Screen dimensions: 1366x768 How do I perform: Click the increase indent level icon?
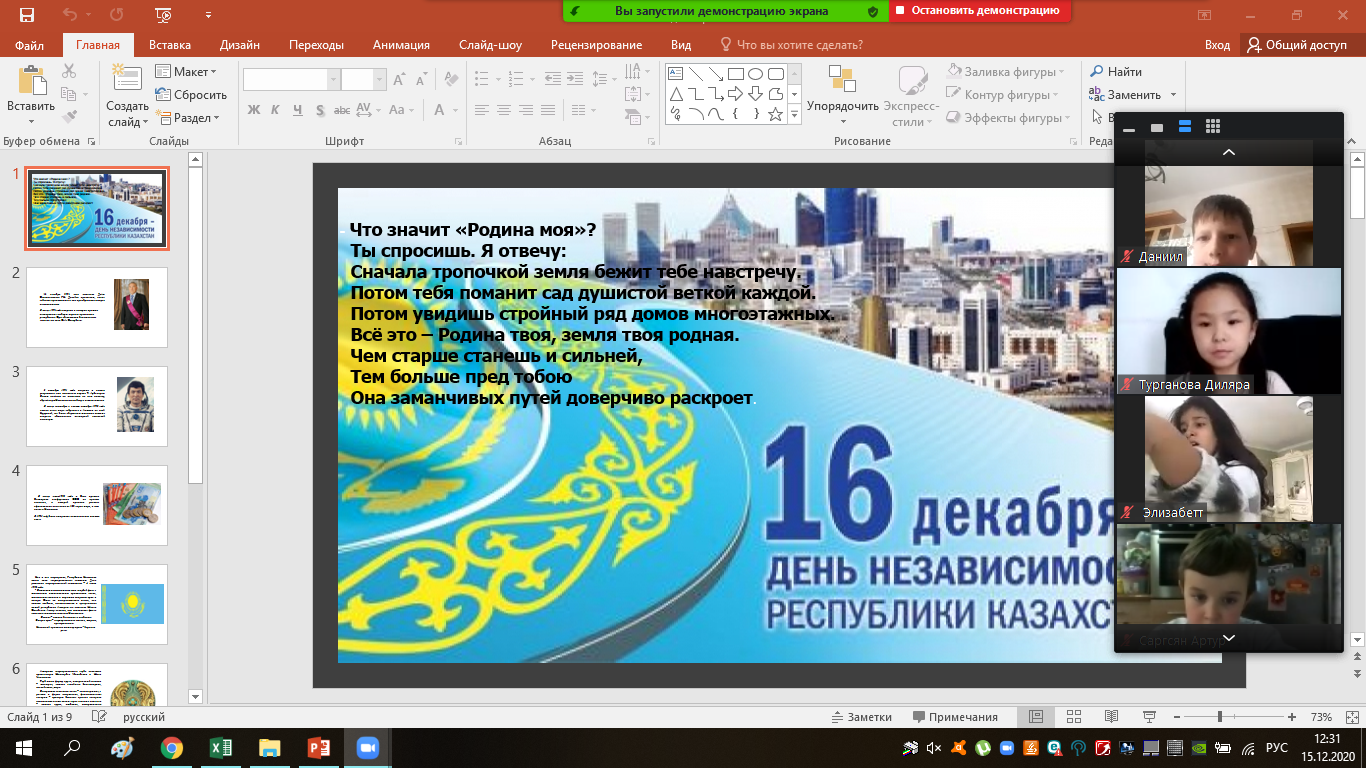click(573, 80)
